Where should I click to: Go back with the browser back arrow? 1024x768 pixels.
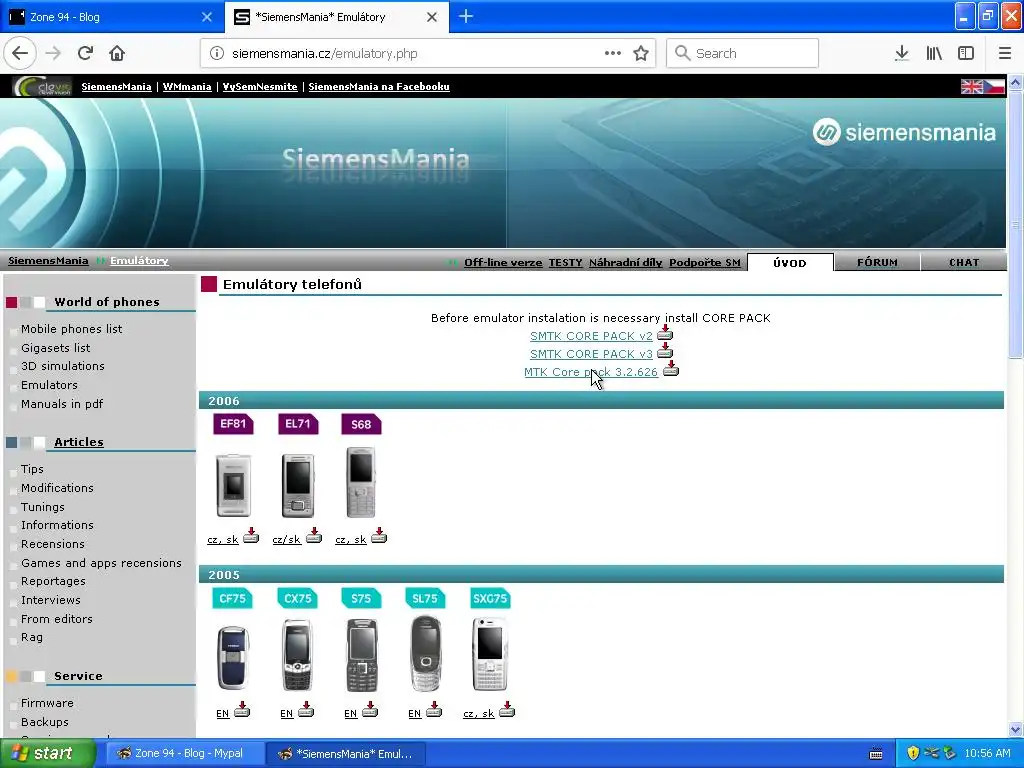pyautogui.click(x=20, y=54)
